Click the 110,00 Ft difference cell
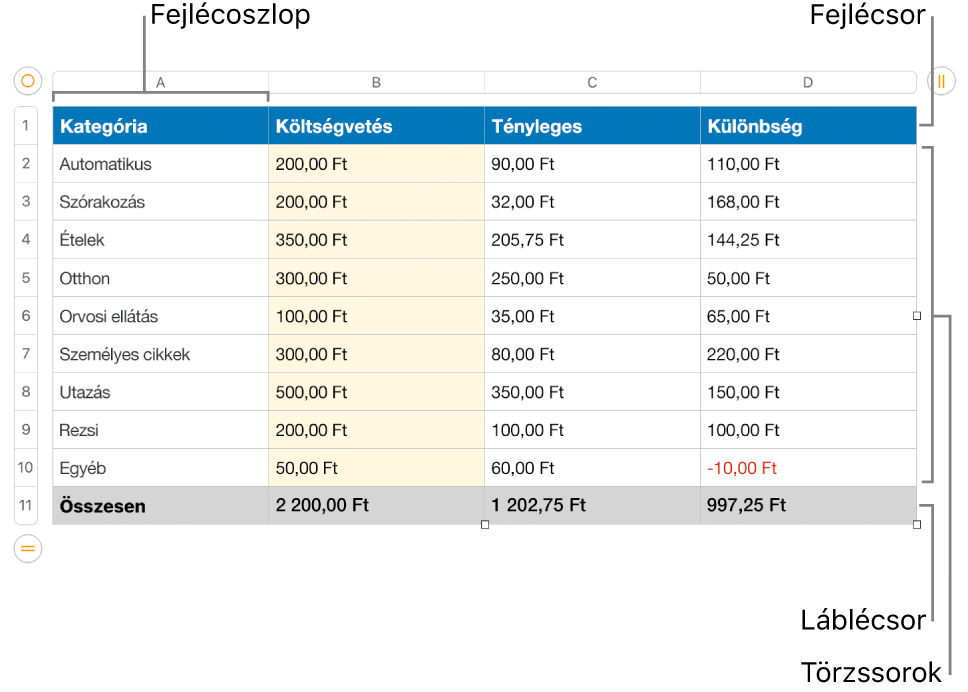968x692 pixels. click(x=808, y=164)
